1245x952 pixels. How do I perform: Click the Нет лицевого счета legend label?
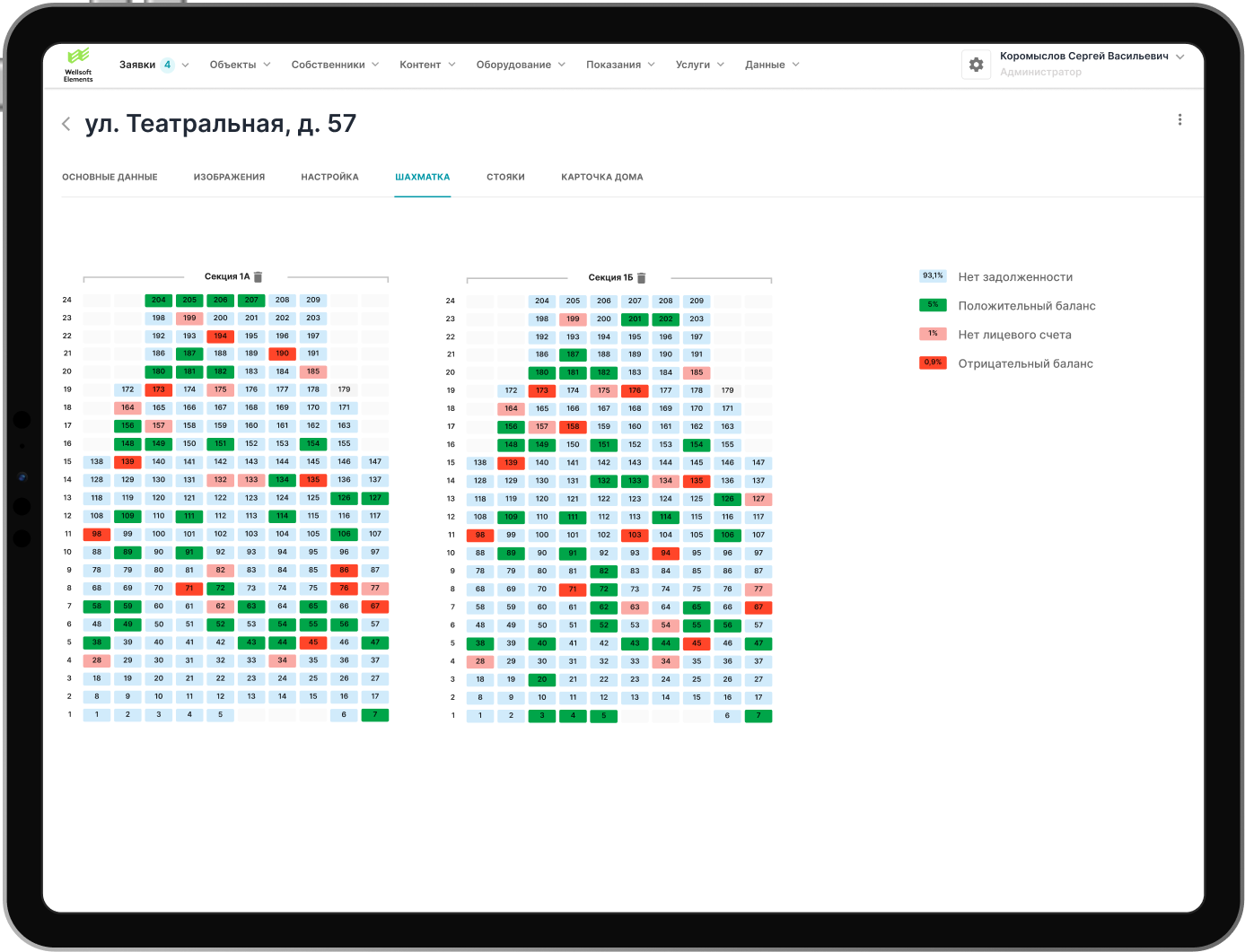[1014, 335]
